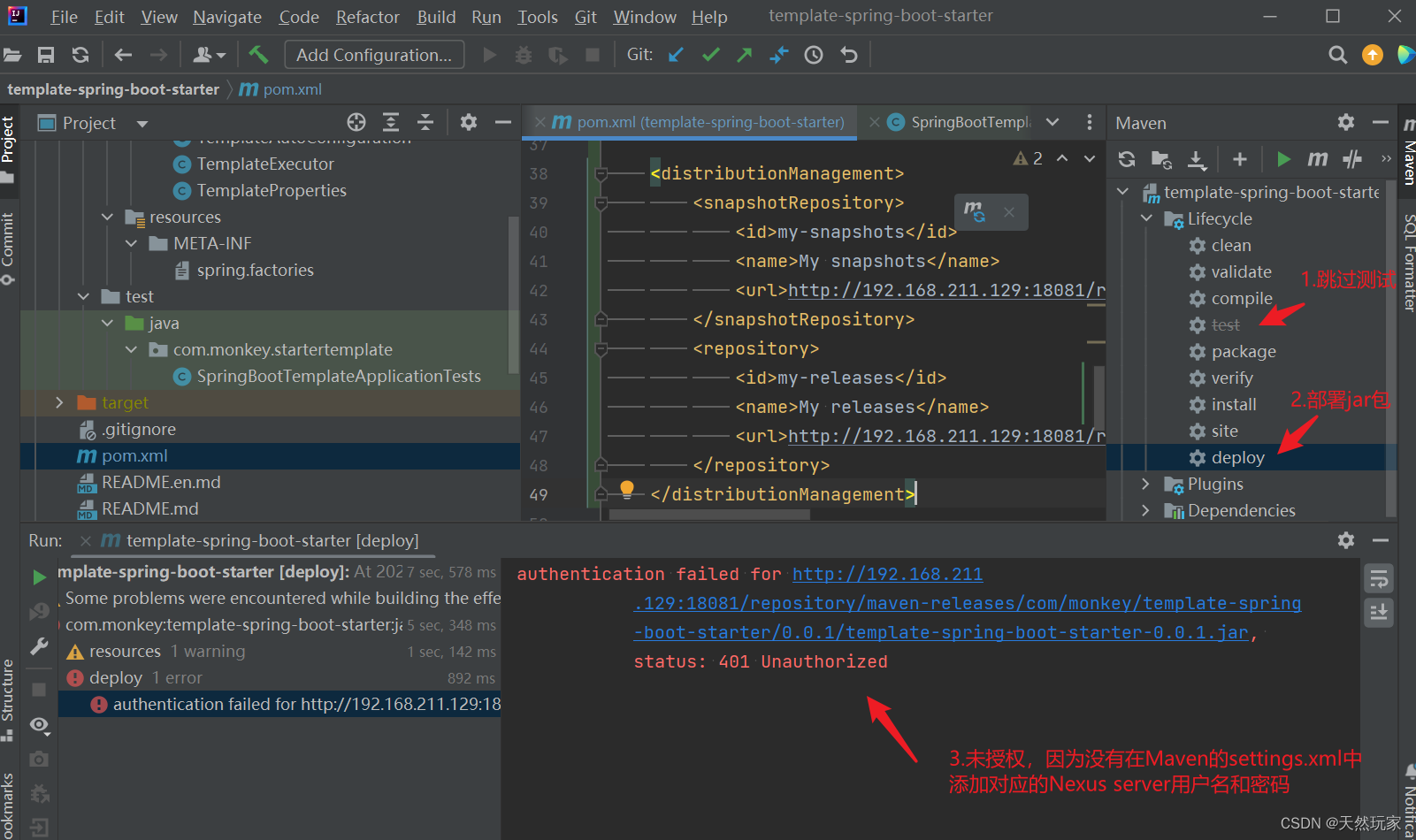
Task: Open README.md in project tree
Action: (x=149, y=508)
